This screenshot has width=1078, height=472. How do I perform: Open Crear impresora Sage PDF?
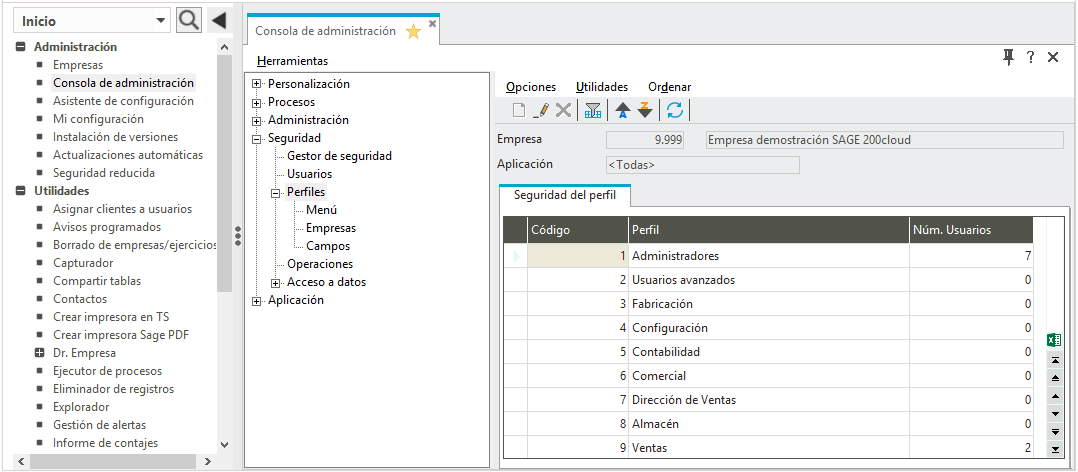pos(121,335)
